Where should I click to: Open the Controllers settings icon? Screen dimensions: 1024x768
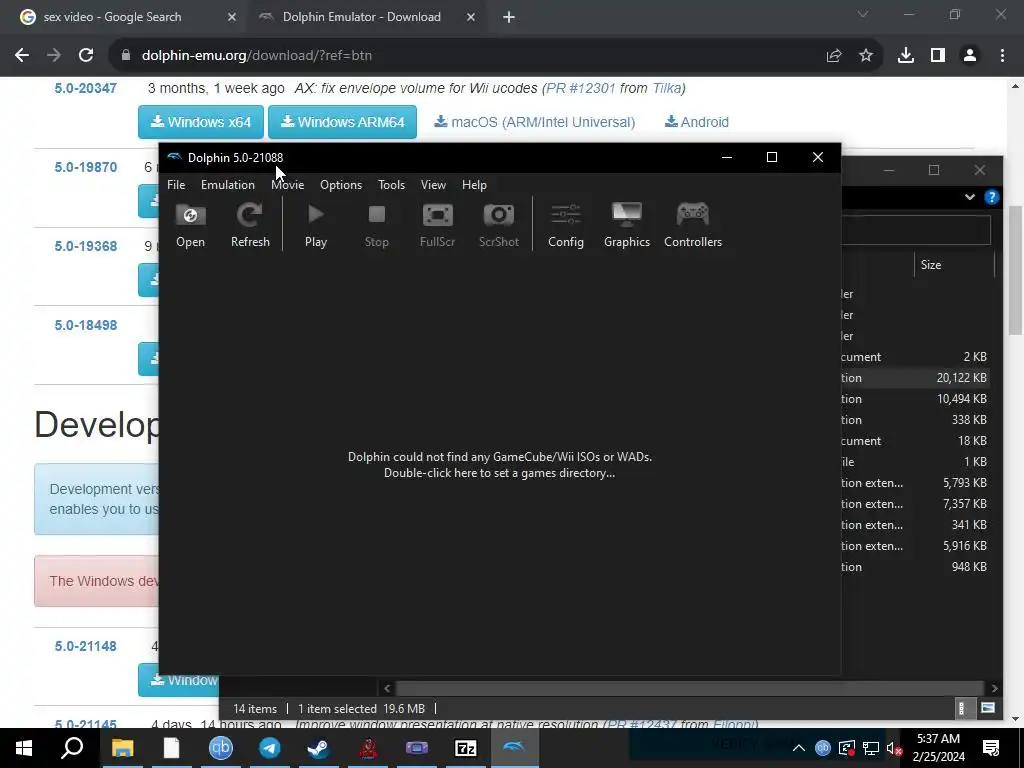693,225
